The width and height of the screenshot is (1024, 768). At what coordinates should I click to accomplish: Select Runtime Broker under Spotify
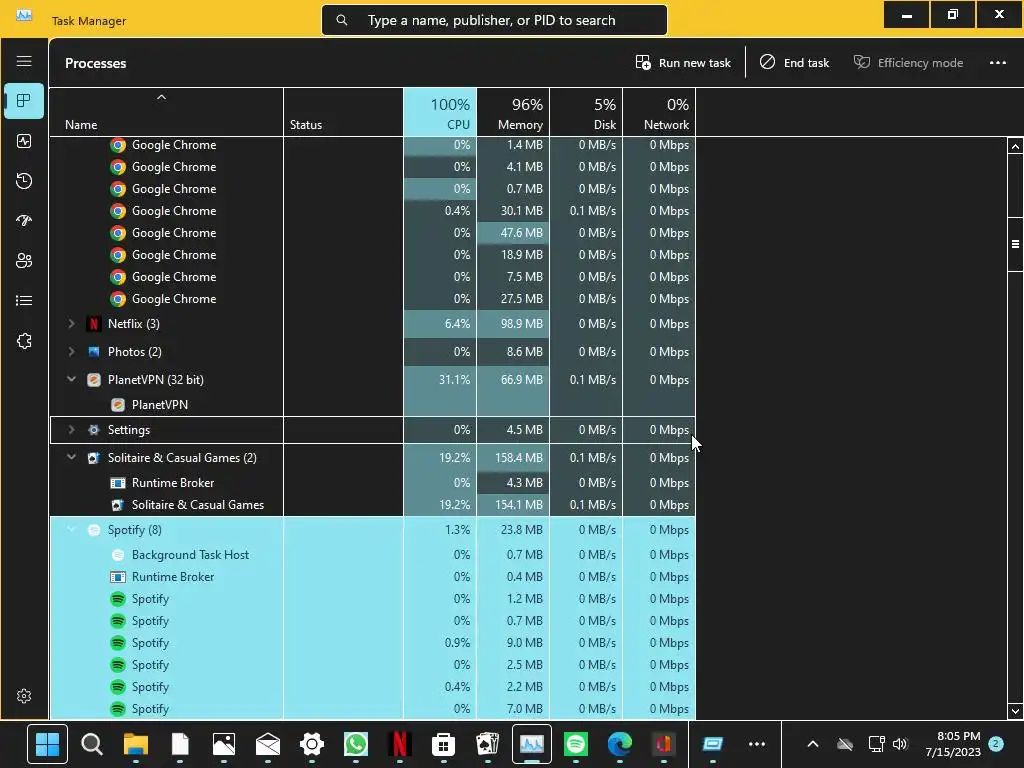[x=372, y=577]
